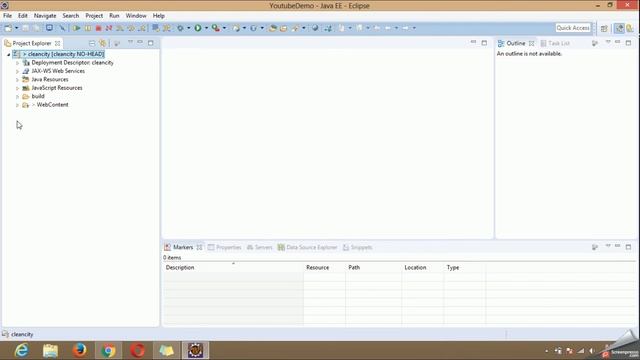Image resolution: width=640 pixels, height=360 pixels.
Task: Click Collapse All in Project Explorer
Action: point(92,43)
